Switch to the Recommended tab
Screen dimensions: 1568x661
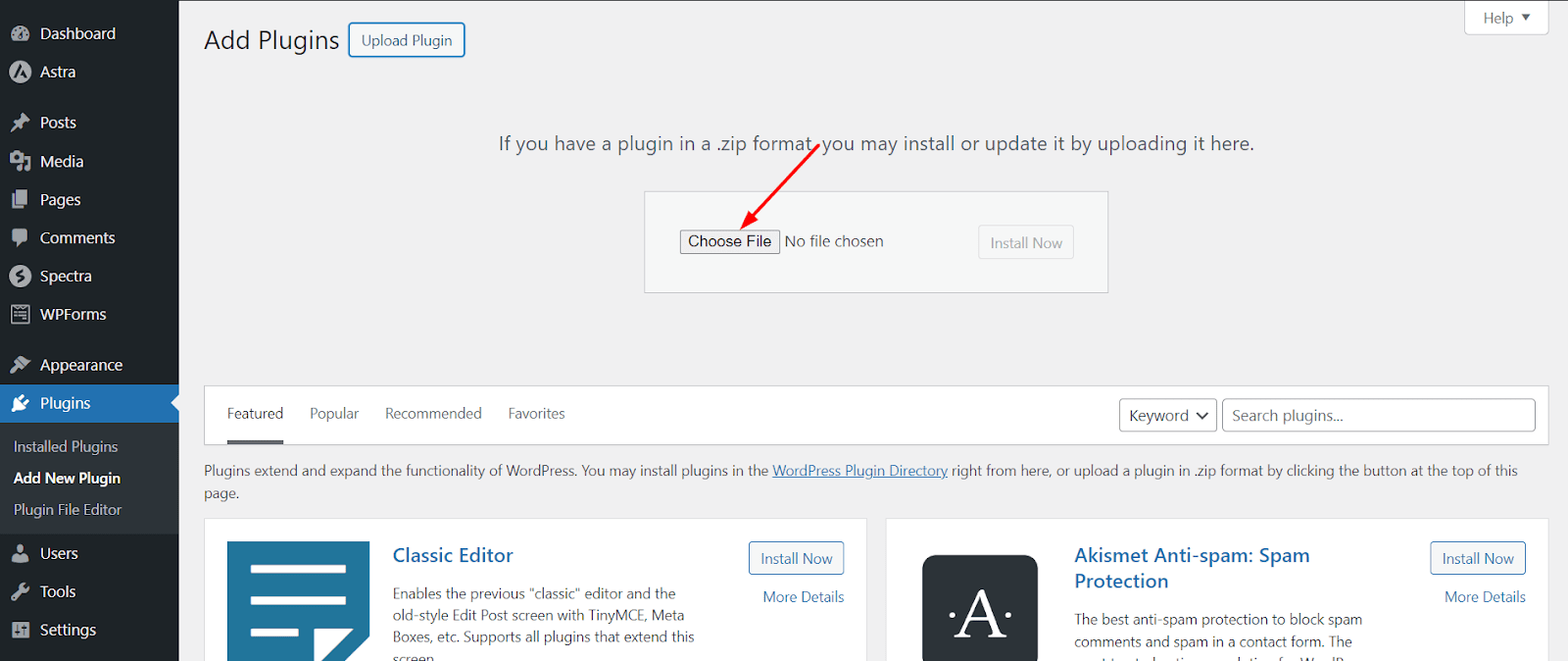433,414
